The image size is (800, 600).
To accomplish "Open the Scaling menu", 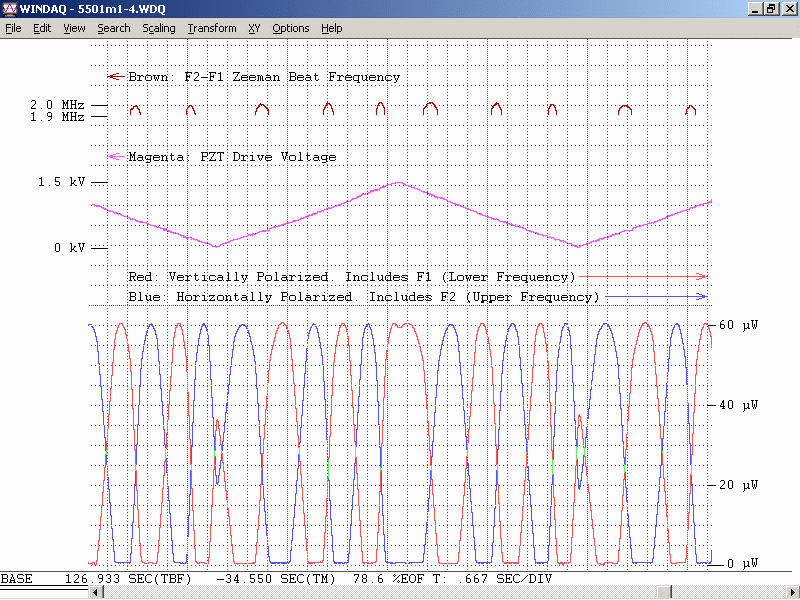I will click(158, 28).
